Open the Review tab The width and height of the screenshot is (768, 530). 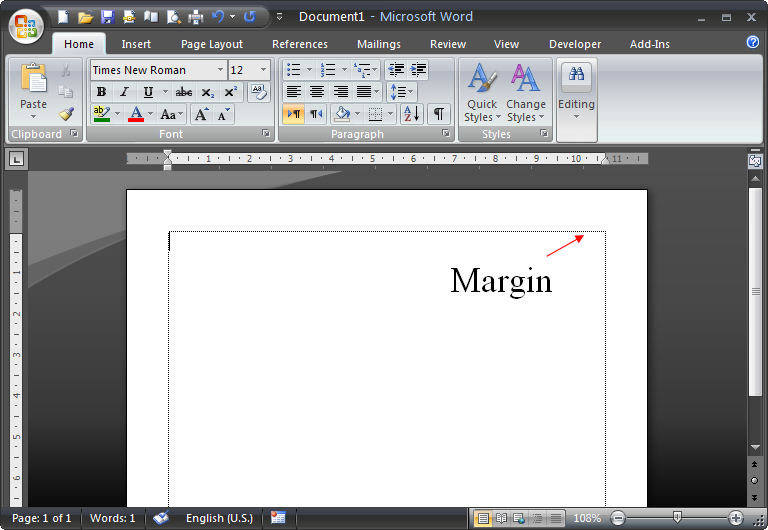(448, 44)
